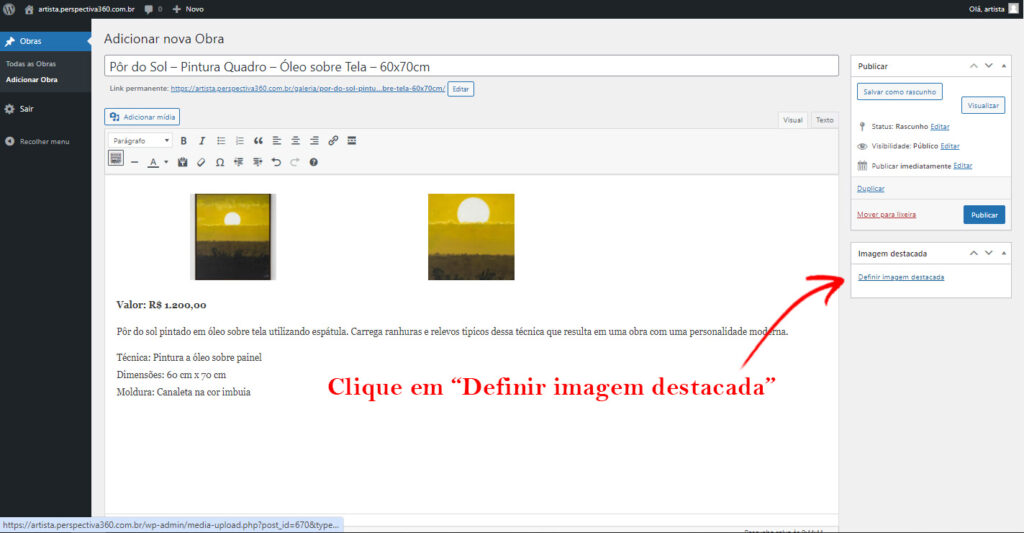Open the text color picker arrow
Viewport: 1024px width, 533px height.
166,162
